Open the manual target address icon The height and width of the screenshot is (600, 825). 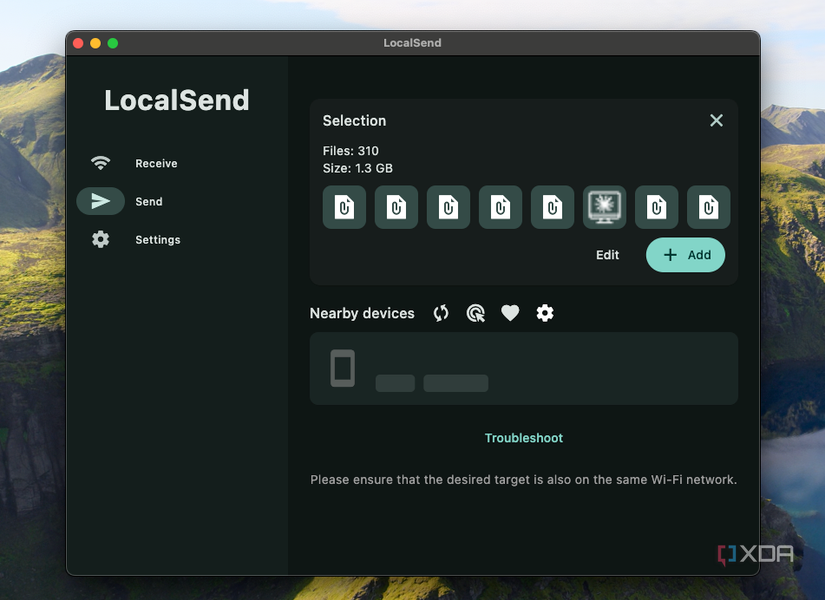click(476, 313)
